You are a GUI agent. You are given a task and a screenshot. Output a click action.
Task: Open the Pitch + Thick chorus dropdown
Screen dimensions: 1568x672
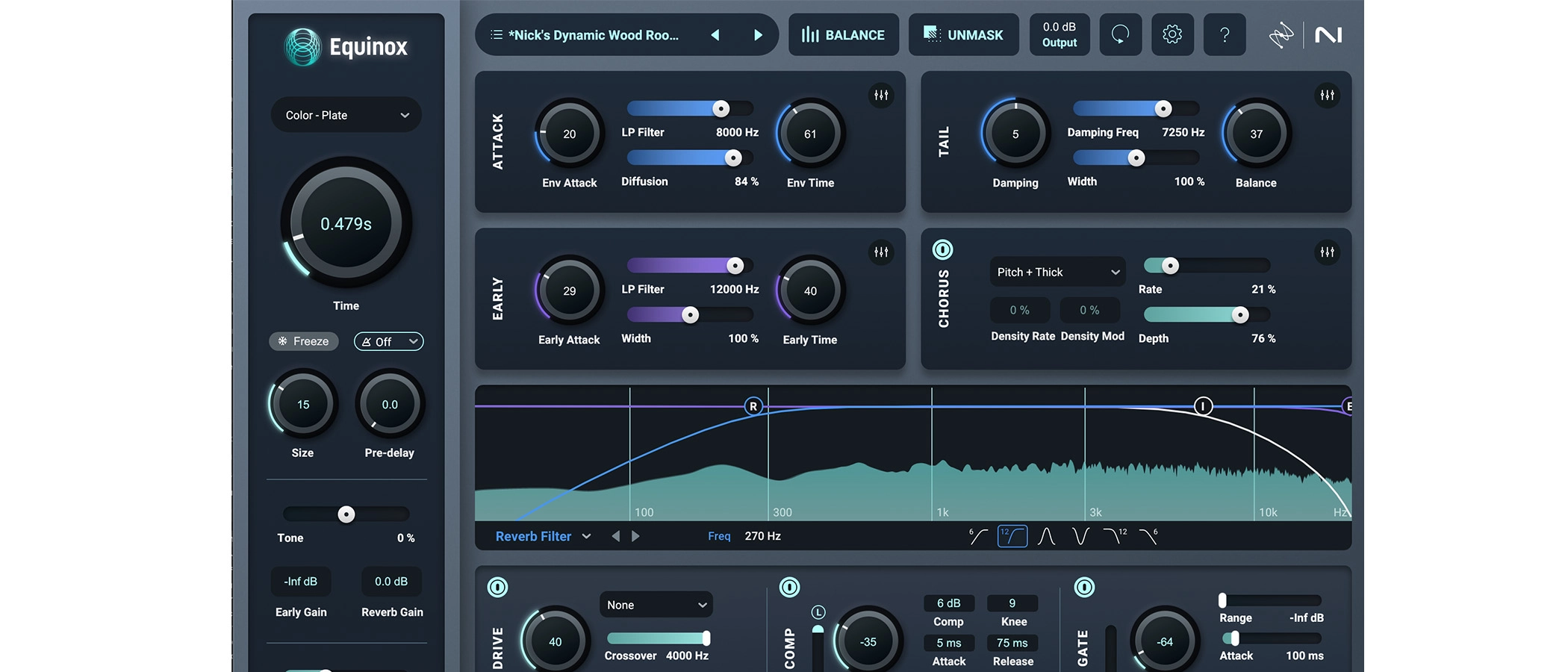click(x=1057, y=272)
